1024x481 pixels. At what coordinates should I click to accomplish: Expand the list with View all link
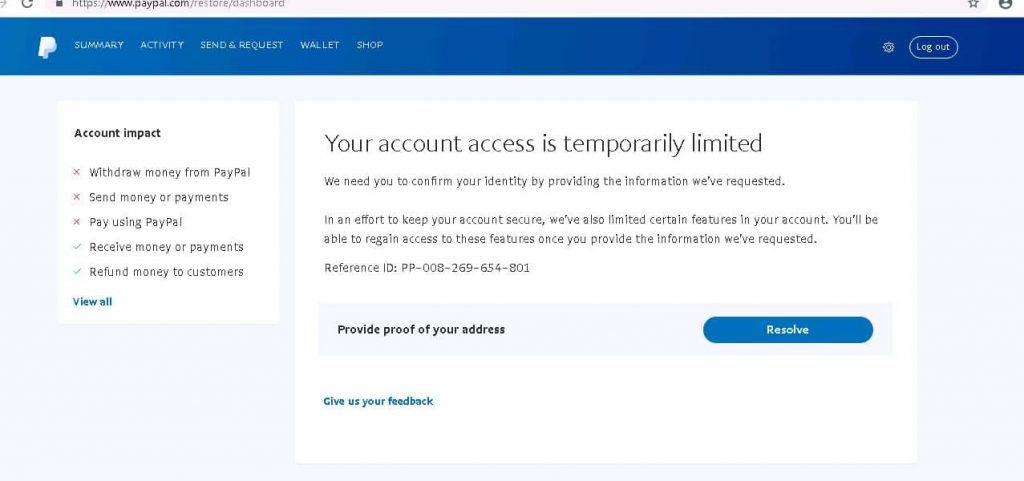(x=92, y=302)
